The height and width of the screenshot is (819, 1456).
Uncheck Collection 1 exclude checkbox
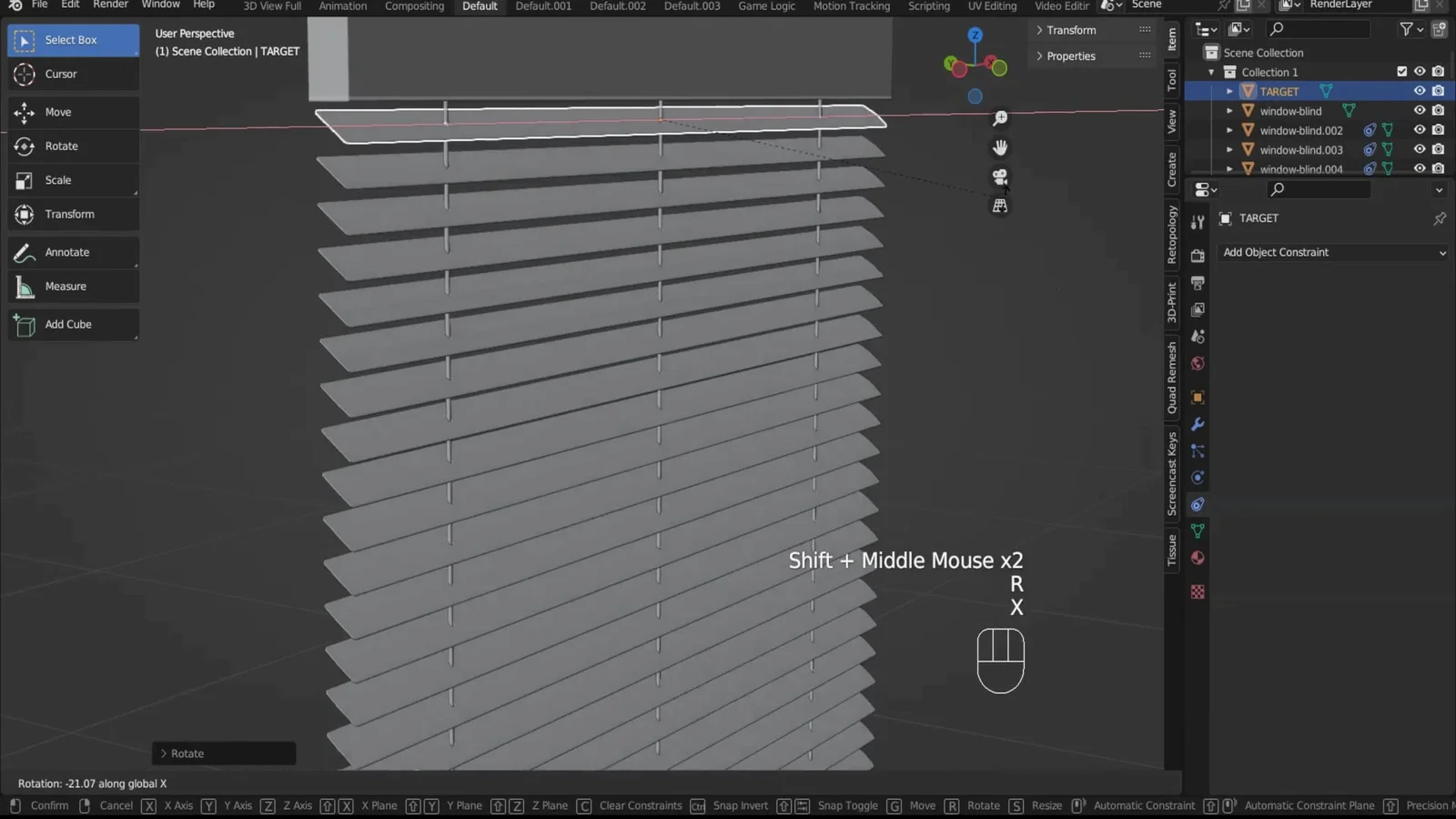pos(1401,72)
